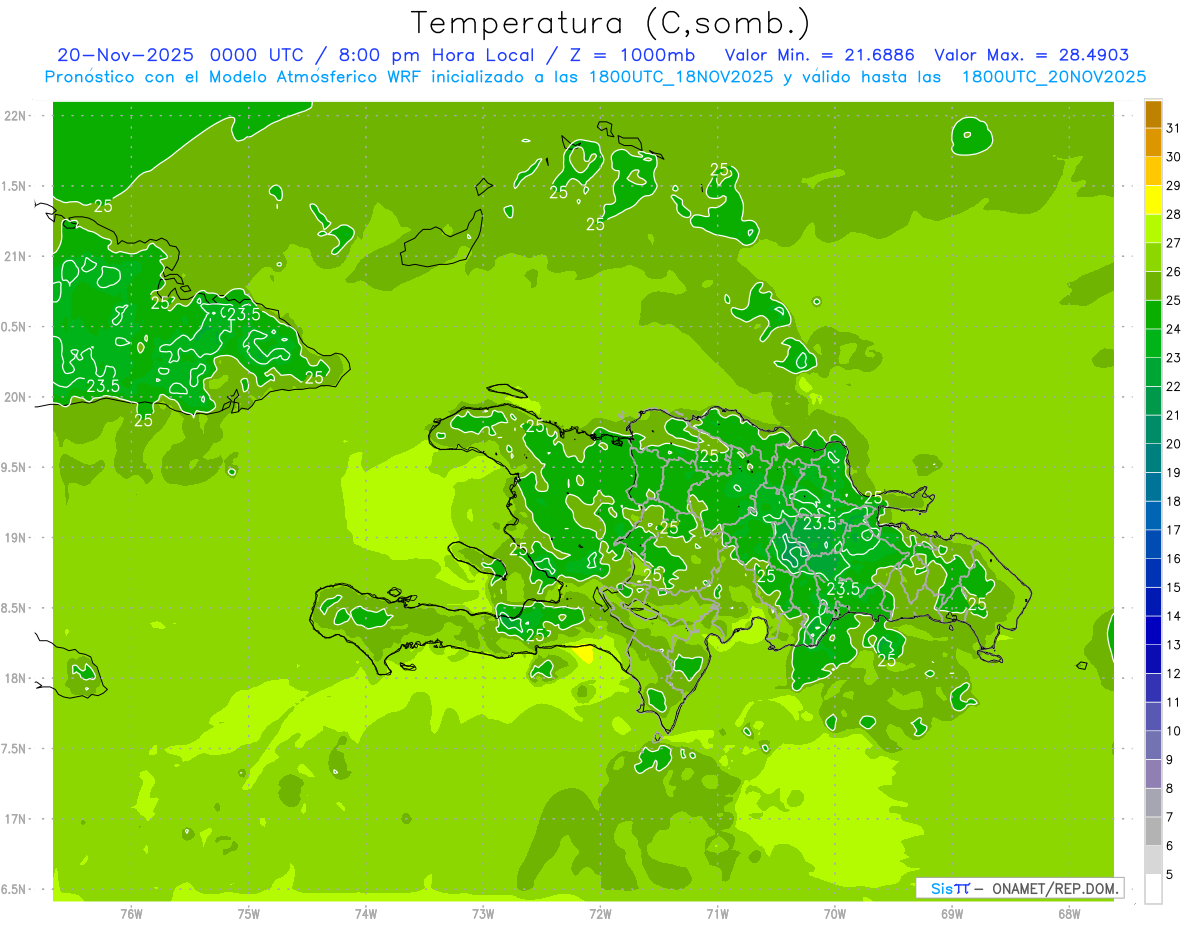
Task: Click the legend value "17"
Action: [x=1174, y=530]
